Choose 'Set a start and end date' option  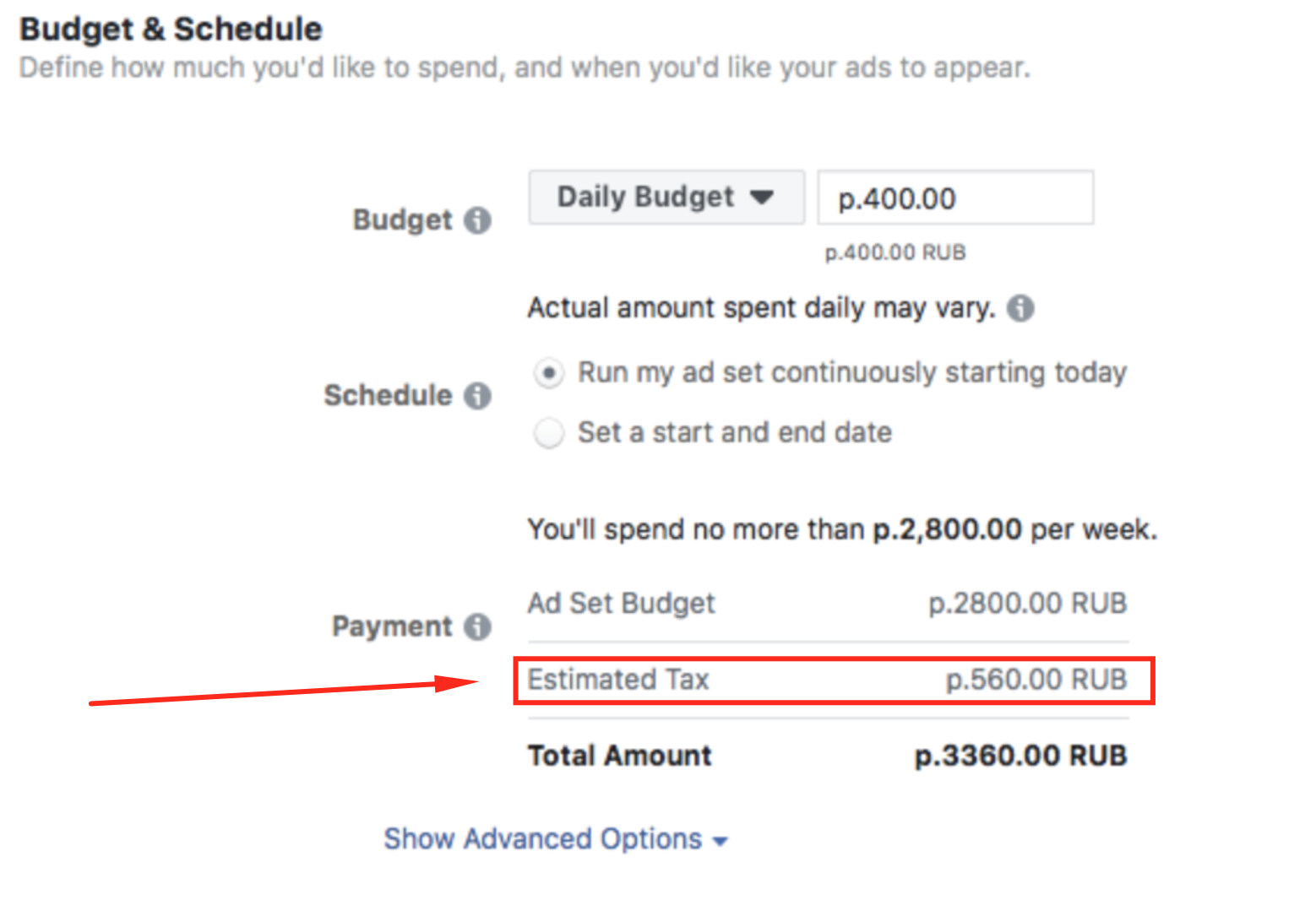click(549, 433)
